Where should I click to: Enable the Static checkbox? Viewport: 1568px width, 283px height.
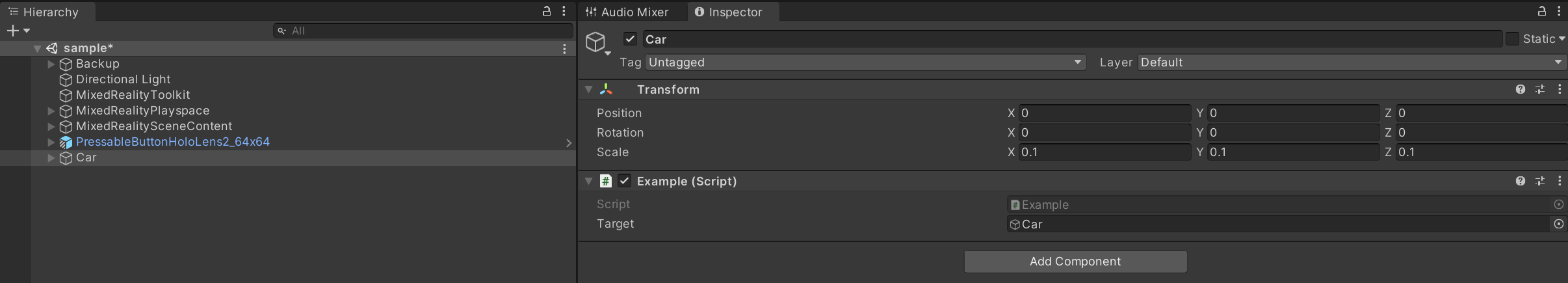point(1513,39)
